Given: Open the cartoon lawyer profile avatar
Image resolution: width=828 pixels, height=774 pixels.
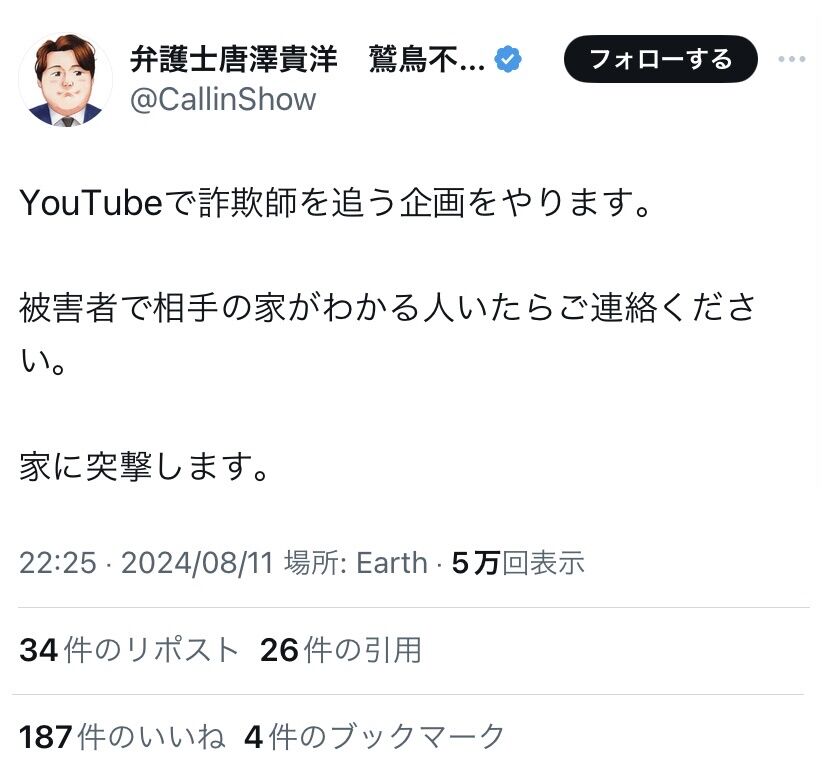Looking at the screenshot, I should pos(65,80).
